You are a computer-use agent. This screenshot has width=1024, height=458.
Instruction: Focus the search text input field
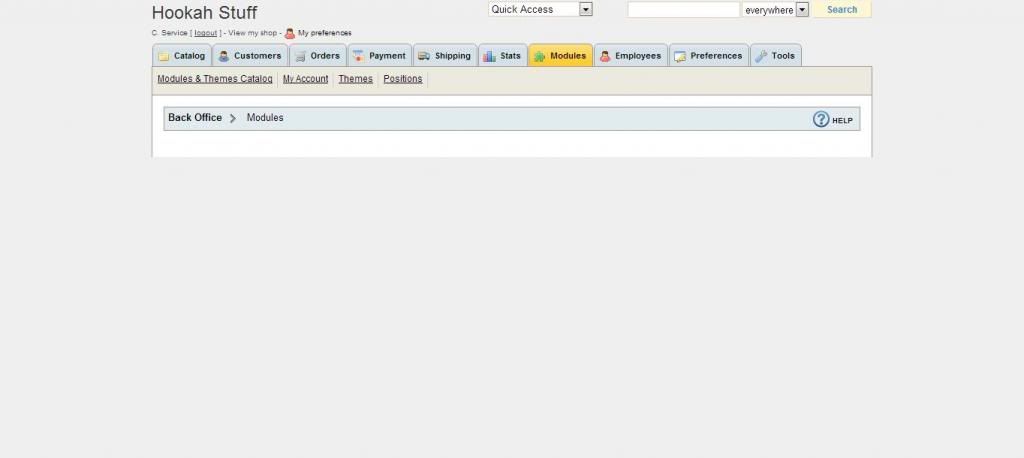pyautogui.click(x=683, y=10)
